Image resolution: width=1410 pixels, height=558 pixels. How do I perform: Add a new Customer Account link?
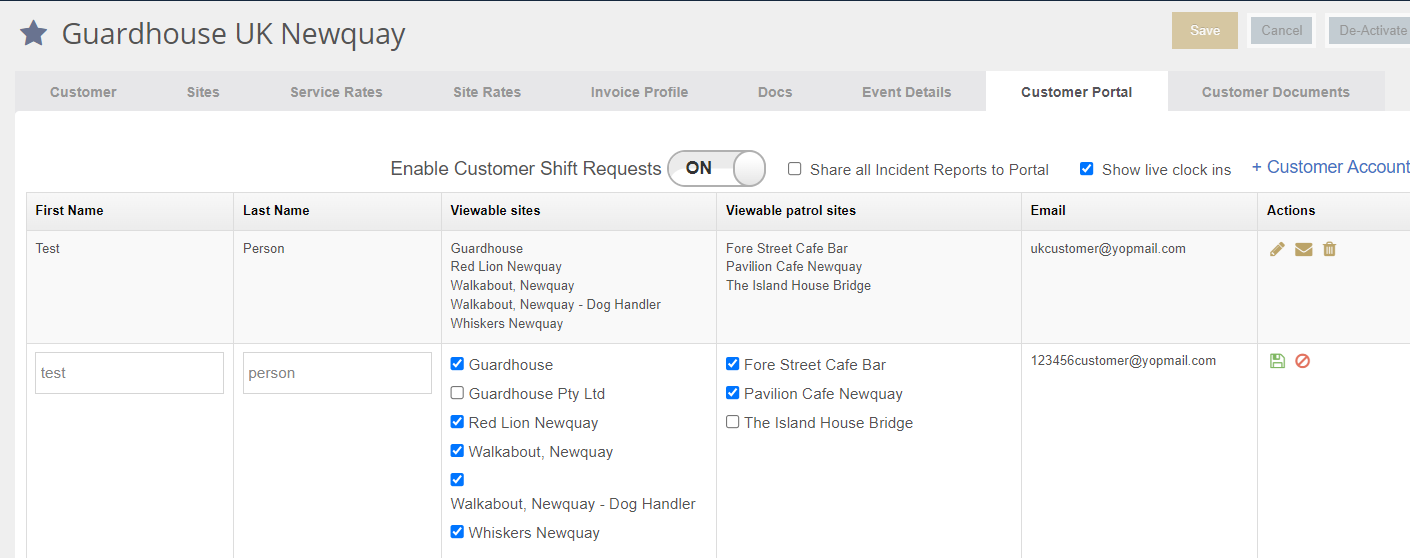1330,167
